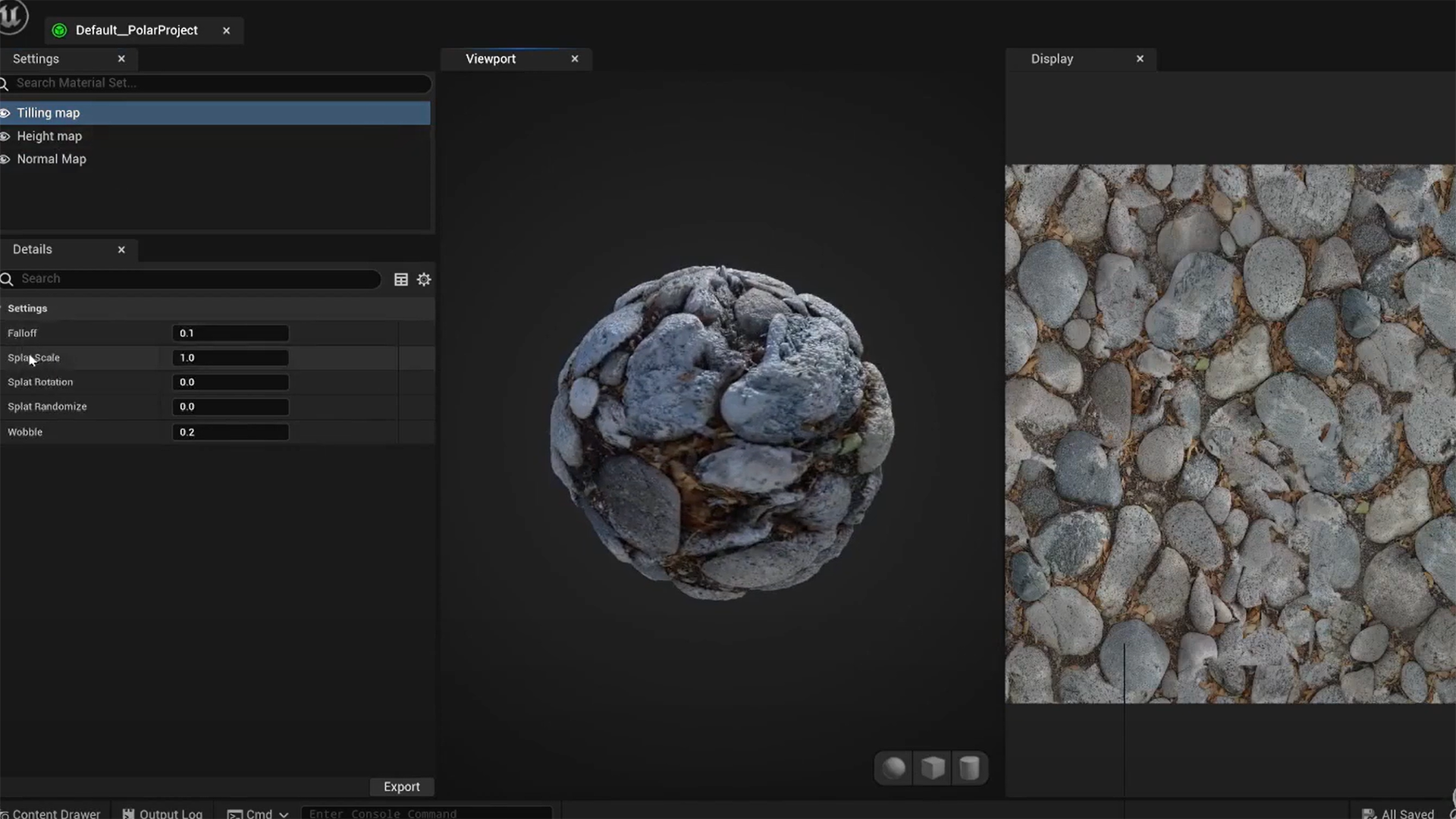
Task: Click the Splat Scale value field
Action: pyautogui.click(x=230, y=358)
